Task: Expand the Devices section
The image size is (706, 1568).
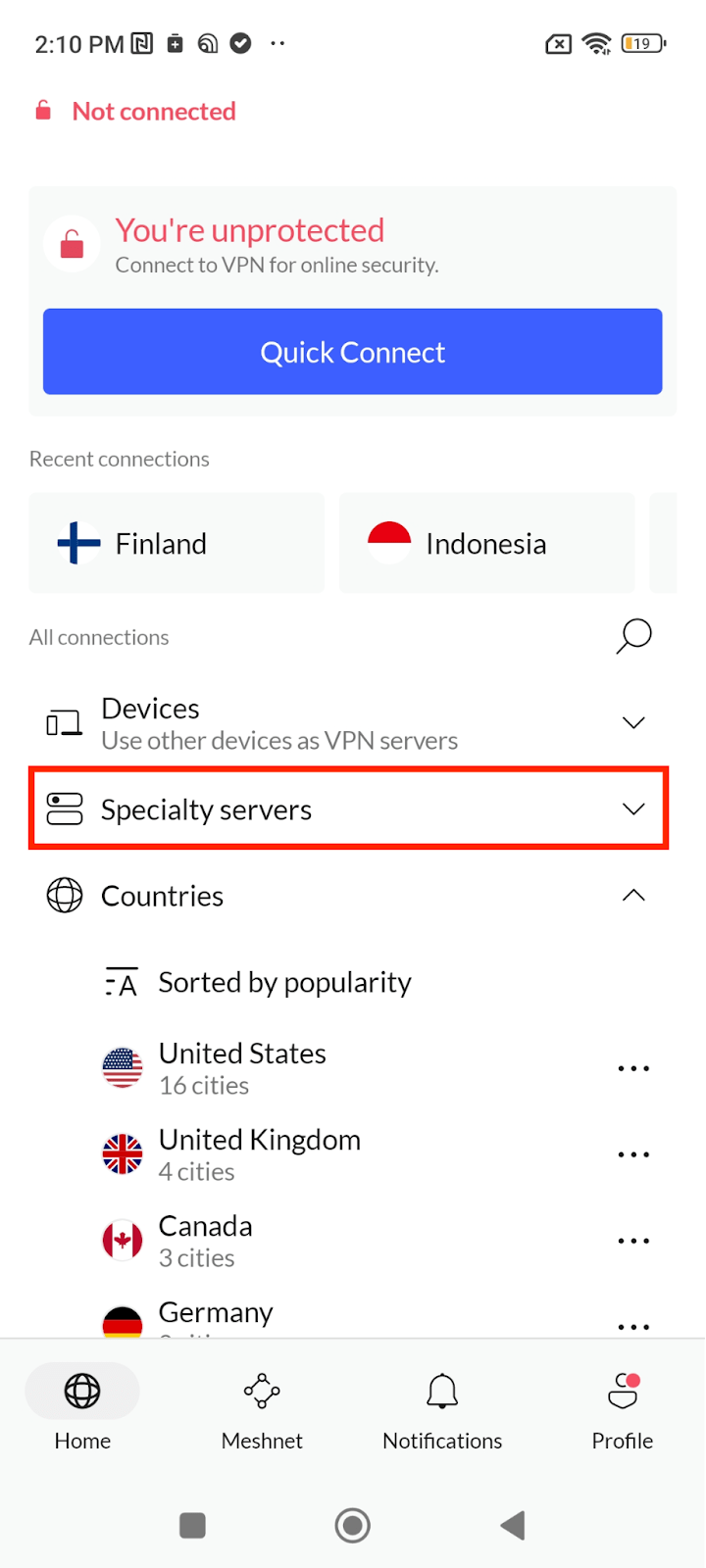Action: [x=632, y=721]
